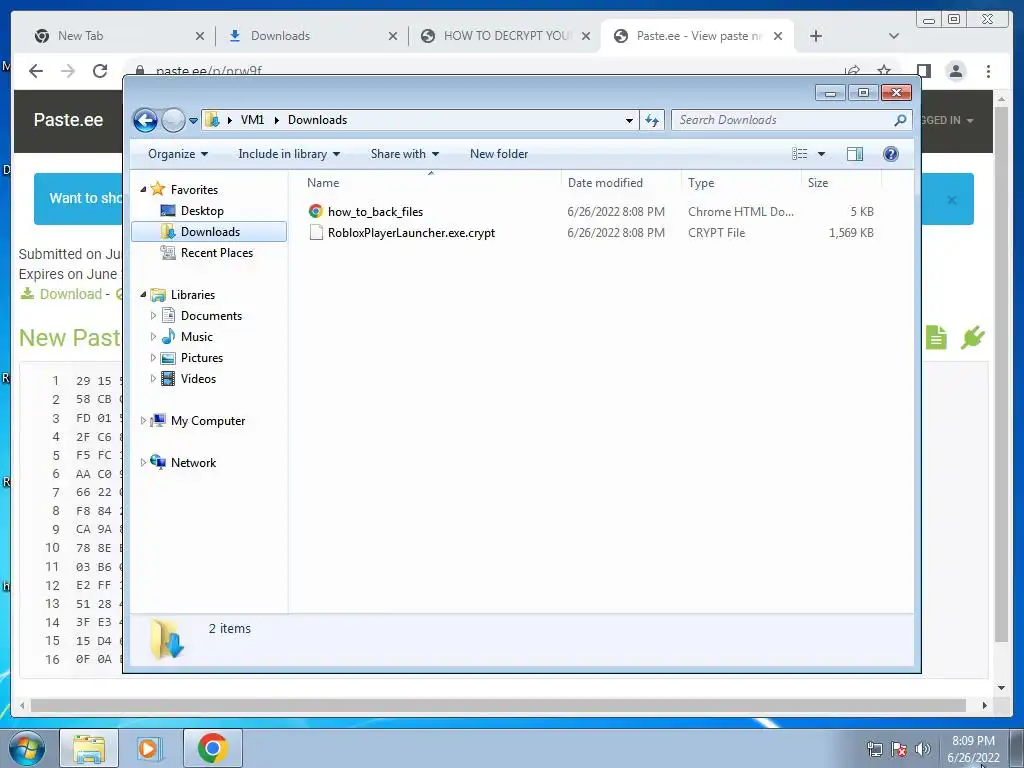Open Chrome profile avatar icon
This screenshot has height=768, width=1024.
[956, 71]
